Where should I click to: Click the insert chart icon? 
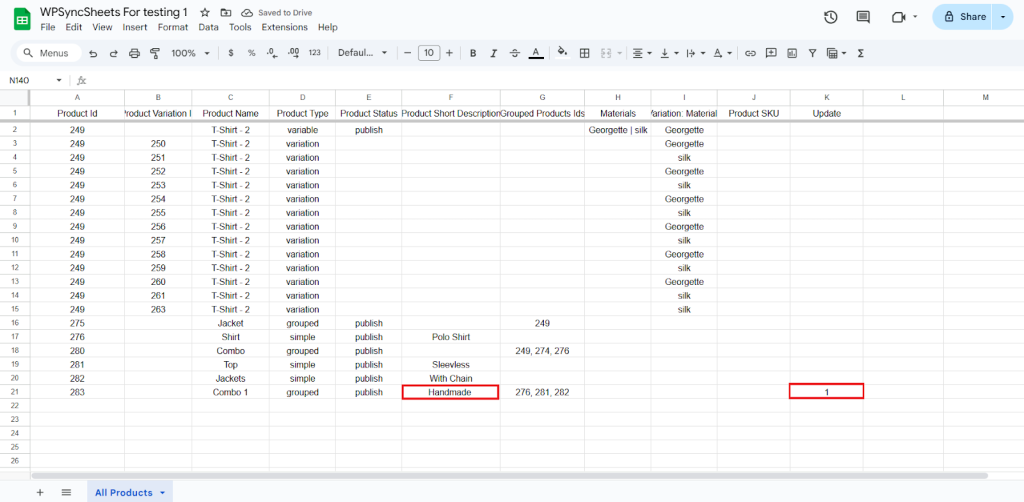click(x=792, y=53)
